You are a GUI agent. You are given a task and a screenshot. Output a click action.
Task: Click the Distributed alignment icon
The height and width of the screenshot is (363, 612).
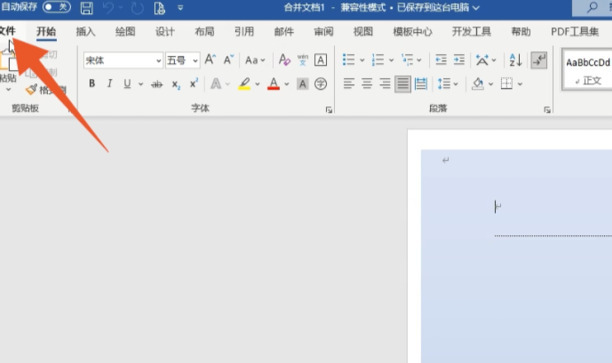pos(421,84)
